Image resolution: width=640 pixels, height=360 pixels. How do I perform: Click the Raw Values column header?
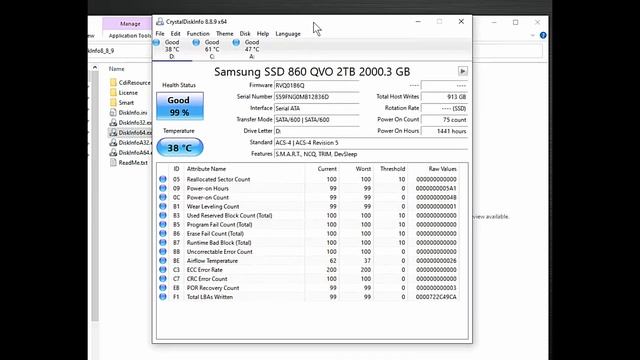click(x=442, y=169)
